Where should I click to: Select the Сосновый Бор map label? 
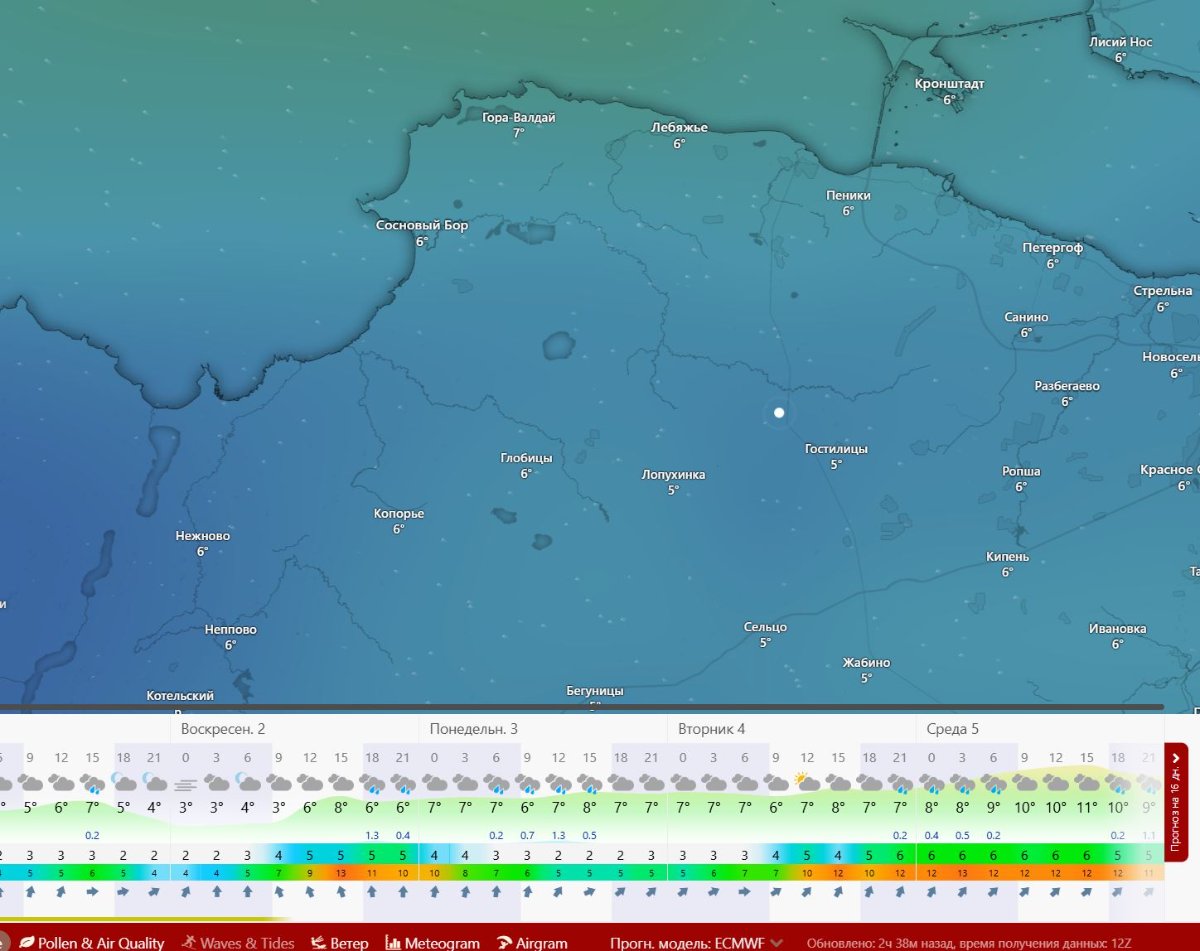click(421, 226)
